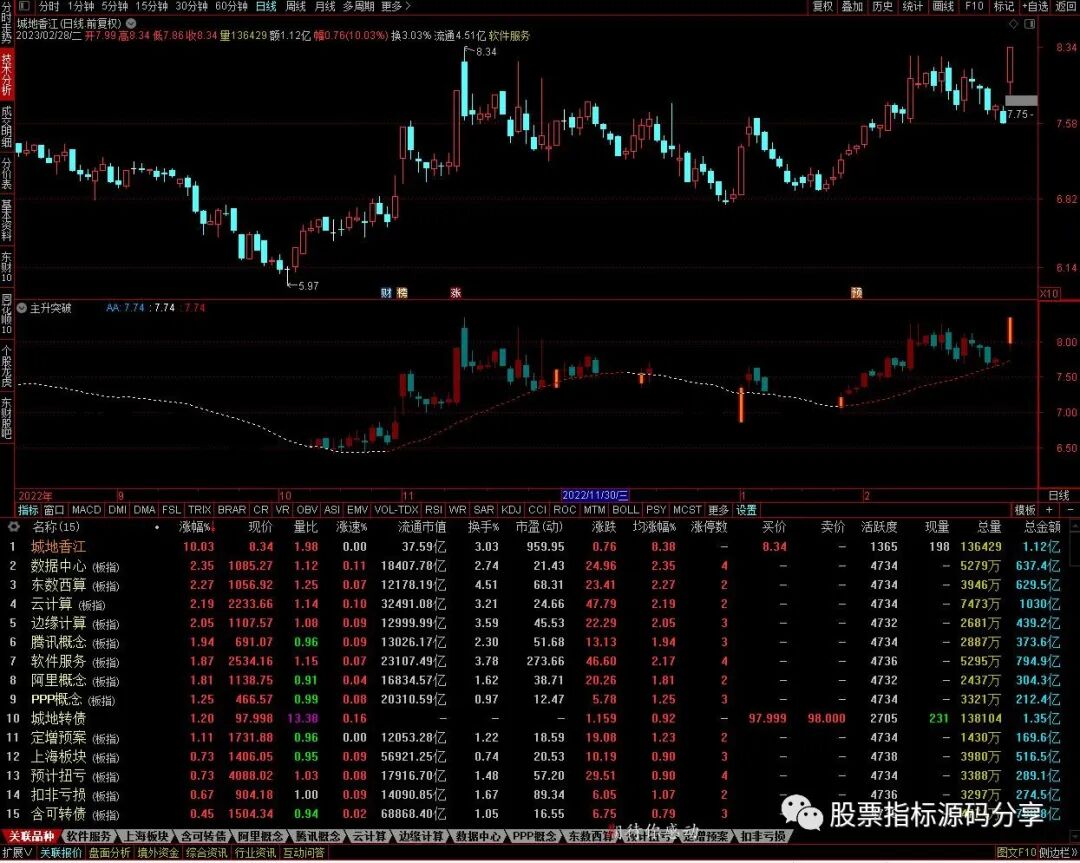Select the 日线 period
1080x863 pixels.
[266, 6]
